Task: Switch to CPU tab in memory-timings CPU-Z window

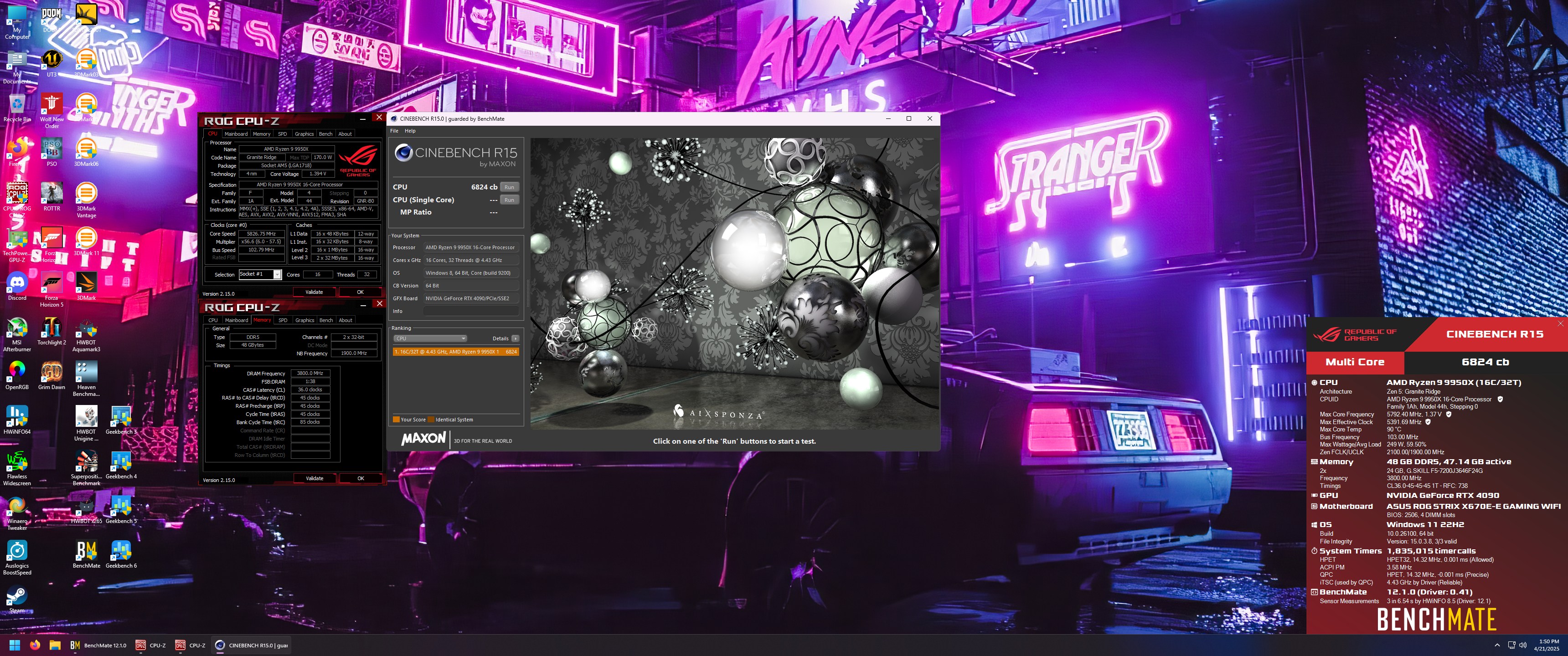Action: point(213,320)
